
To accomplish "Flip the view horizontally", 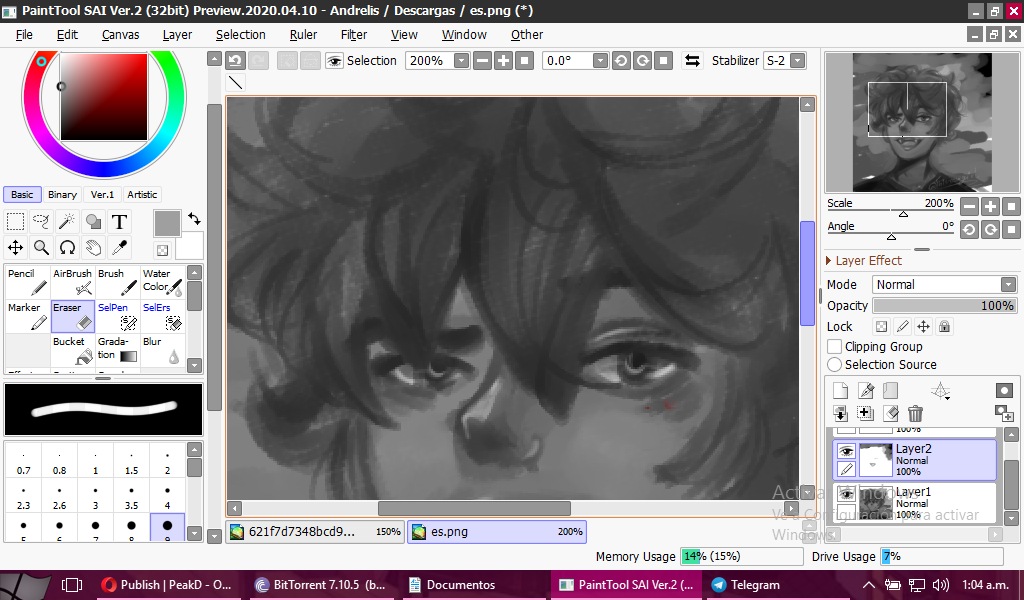I will click(x=692, y=61).
